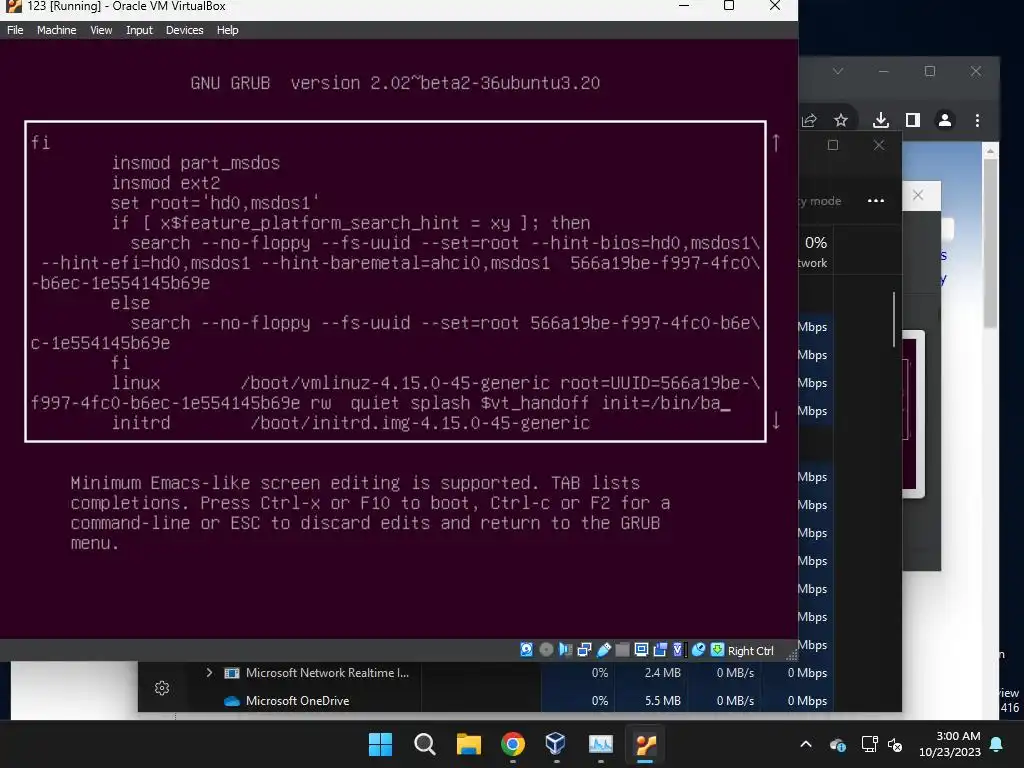The height and width of the screenshot is (768, 1024).
Task: Click the USB devices status icon
Action: pyautogui.click(x=604, y=650)
